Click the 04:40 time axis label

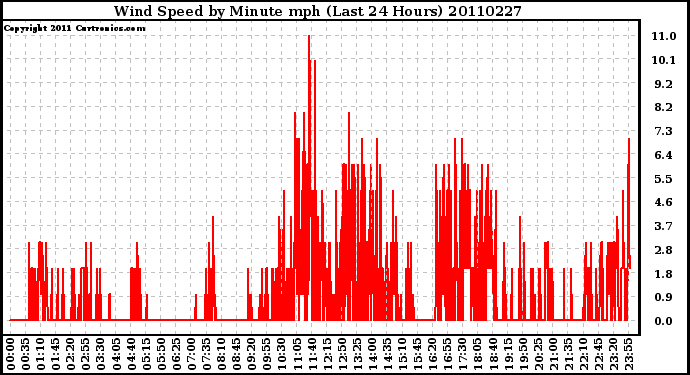[131, 355]
